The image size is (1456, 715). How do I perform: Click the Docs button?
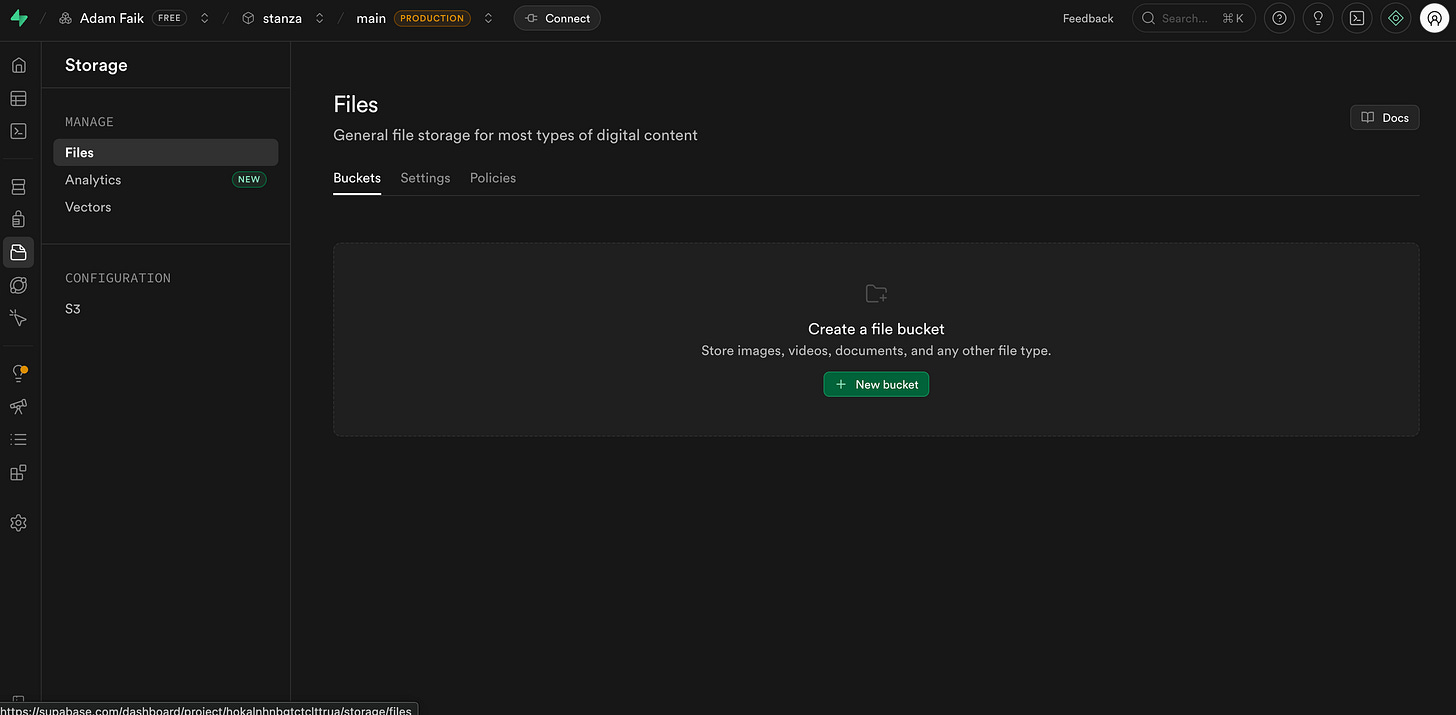click(1385, 118)
